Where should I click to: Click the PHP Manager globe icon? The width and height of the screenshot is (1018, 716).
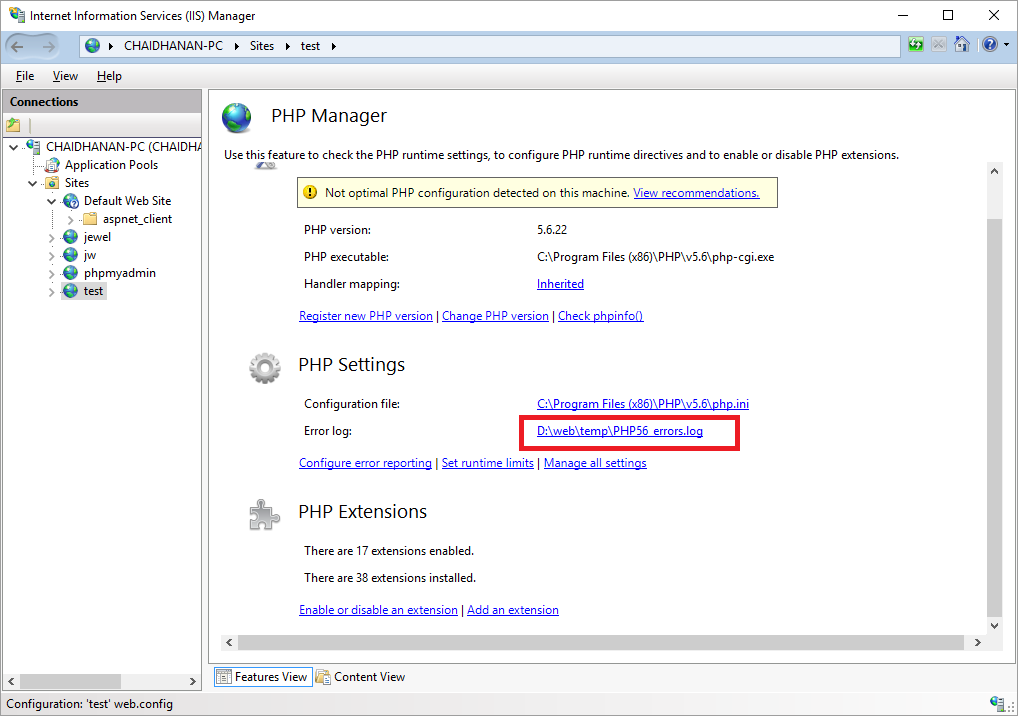tap(236, 118)
